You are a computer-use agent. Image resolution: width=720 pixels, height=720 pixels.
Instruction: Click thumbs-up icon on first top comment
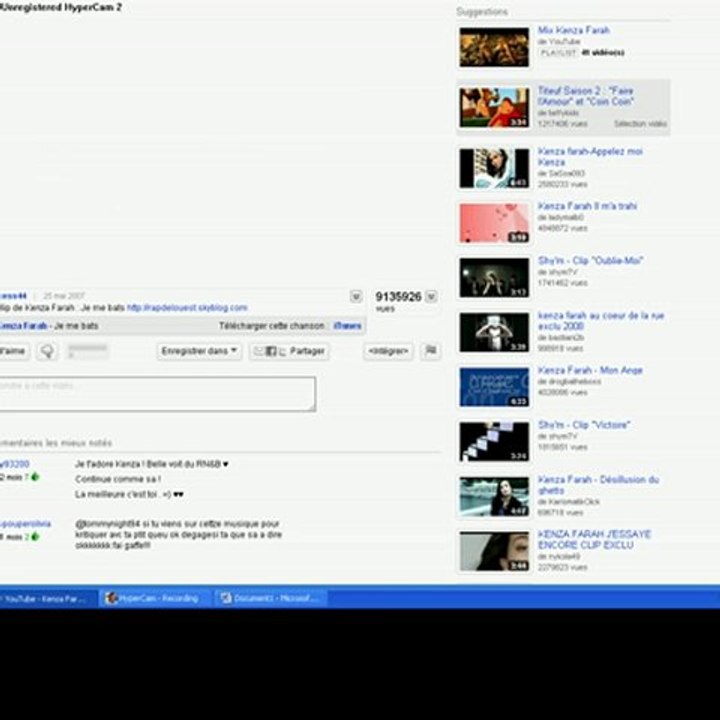pos(35,477)
